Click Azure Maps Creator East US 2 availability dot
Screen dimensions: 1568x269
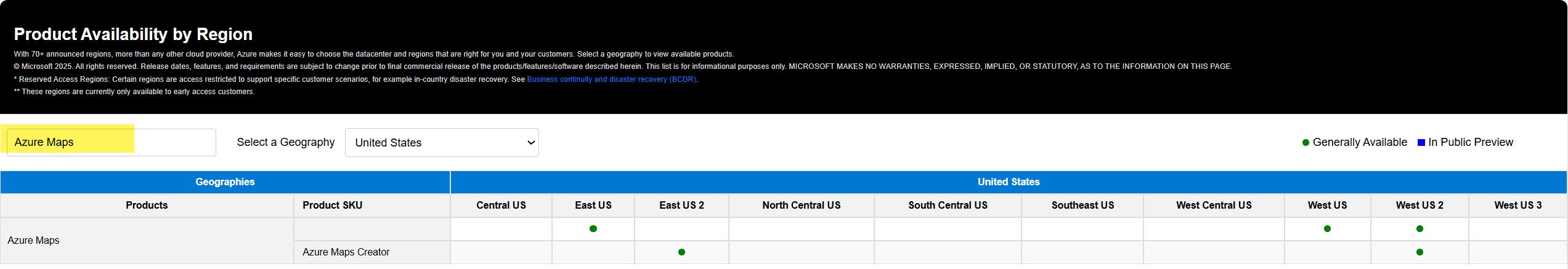[681, 252]
